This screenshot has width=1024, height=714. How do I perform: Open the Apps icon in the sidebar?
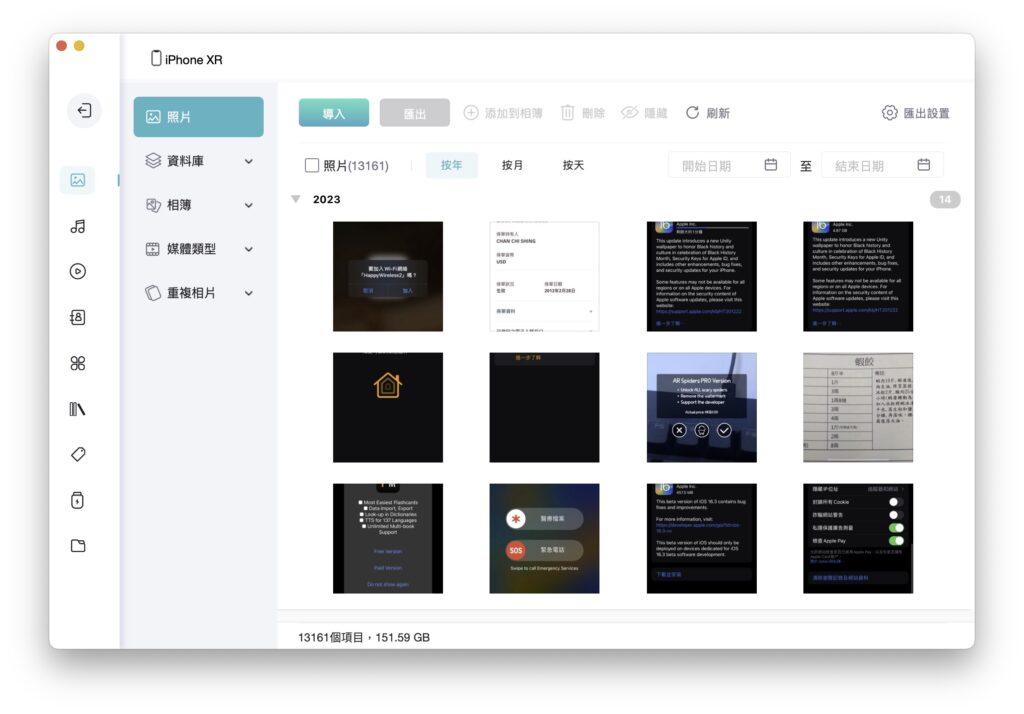[78, 363]
